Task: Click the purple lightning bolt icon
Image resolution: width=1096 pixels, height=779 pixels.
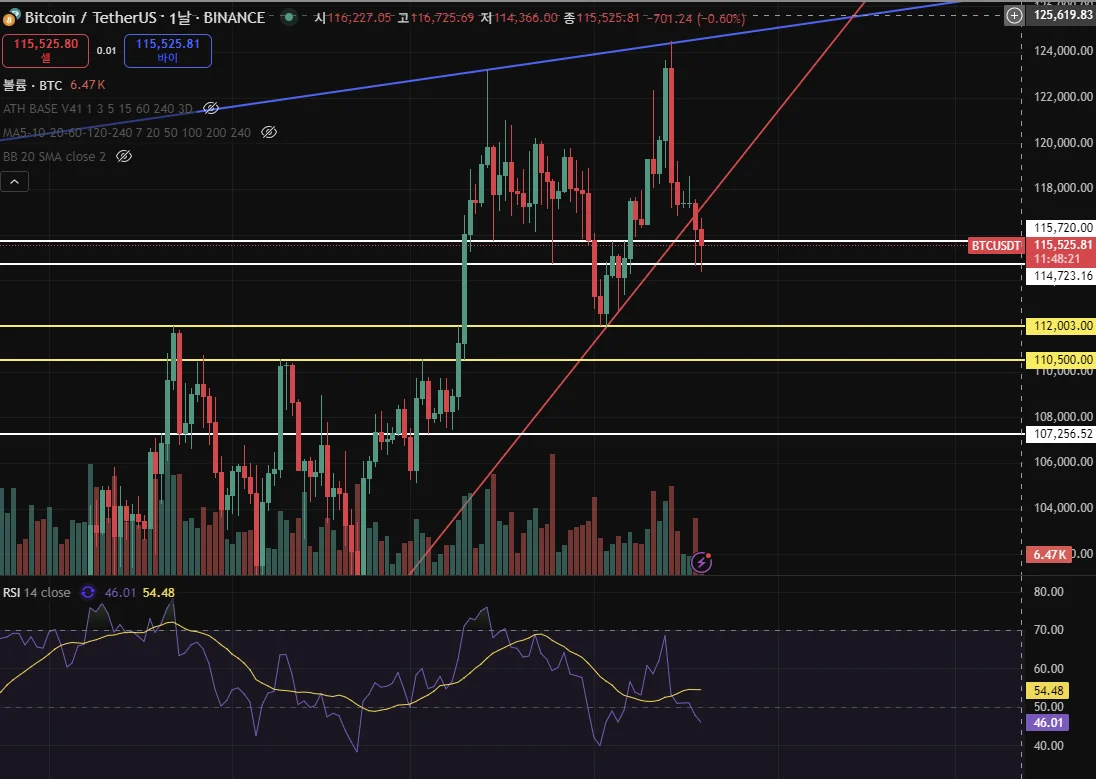Action: coord(701,562)
